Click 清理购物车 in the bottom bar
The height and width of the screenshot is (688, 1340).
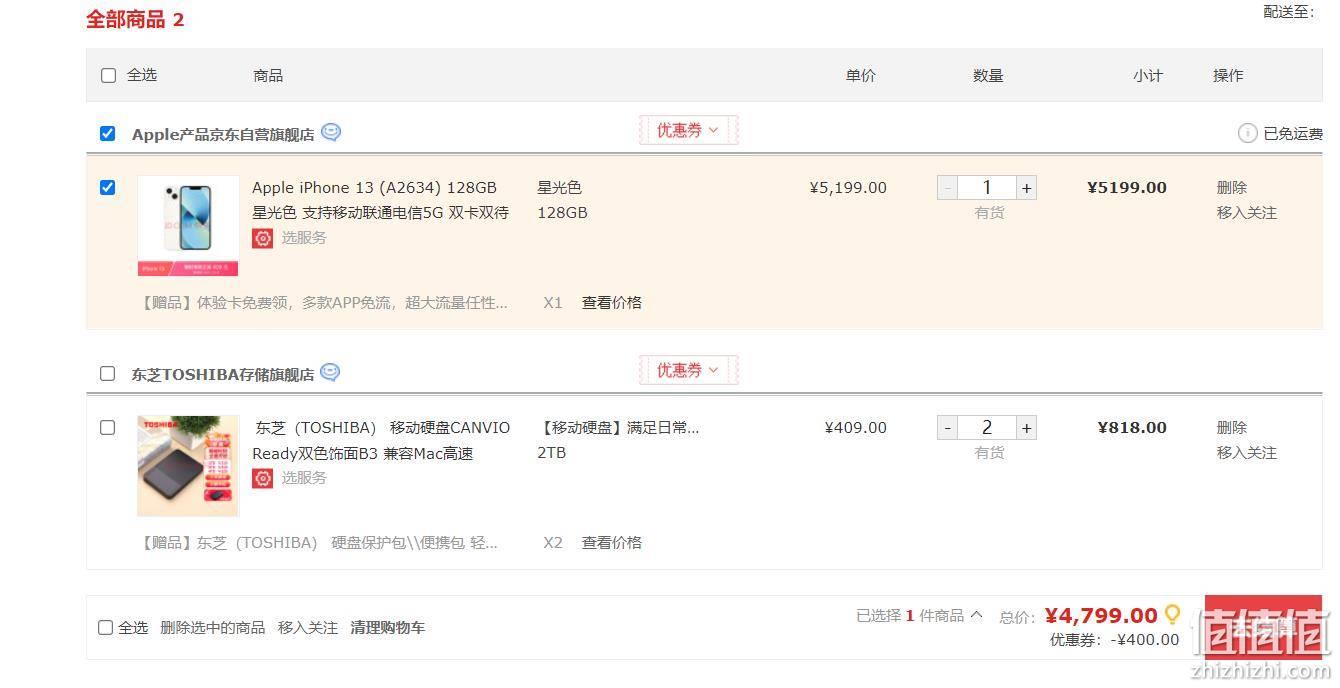click(x=388, y=627)
